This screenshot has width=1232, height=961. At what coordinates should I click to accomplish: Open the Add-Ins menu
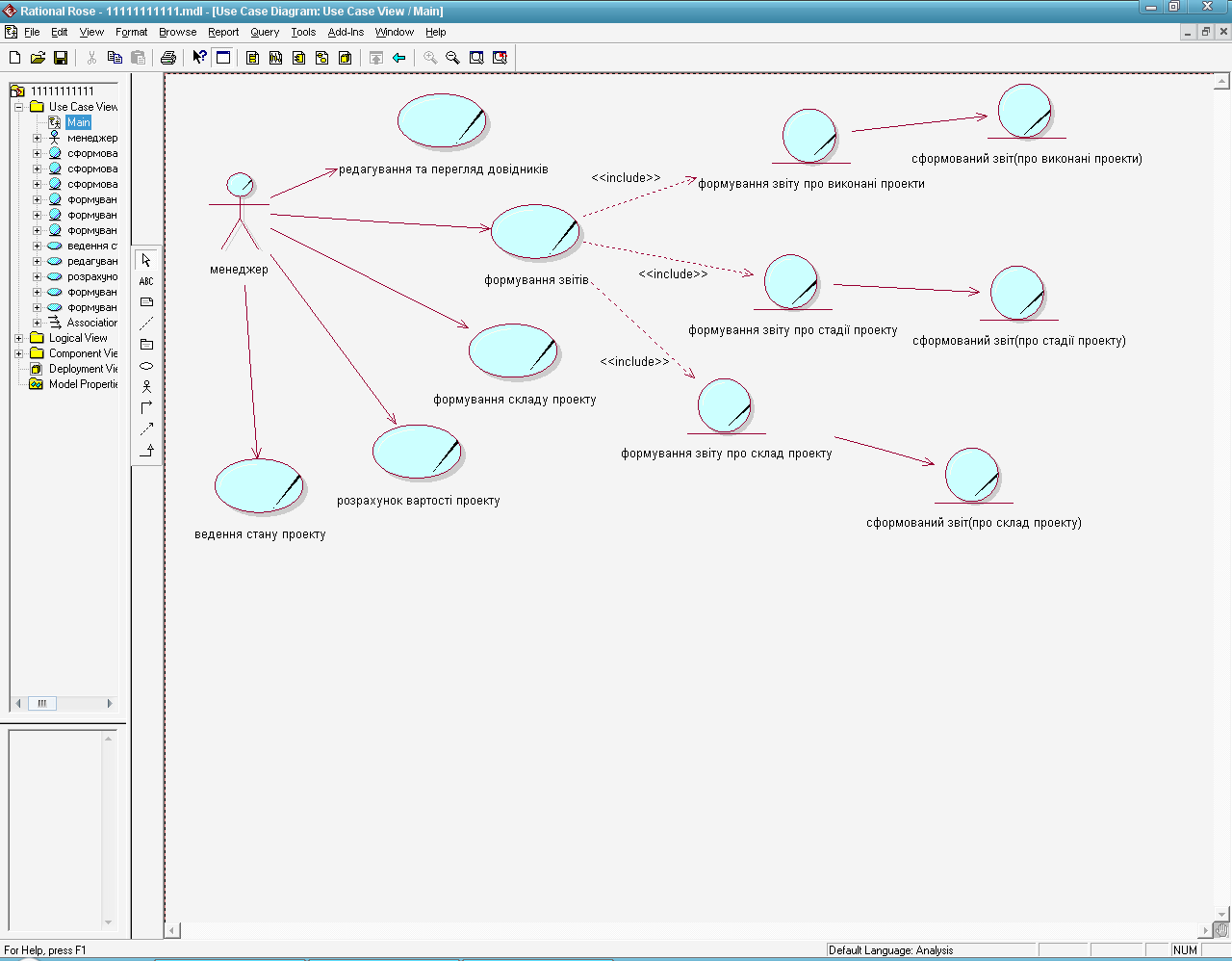click(346, 32)
